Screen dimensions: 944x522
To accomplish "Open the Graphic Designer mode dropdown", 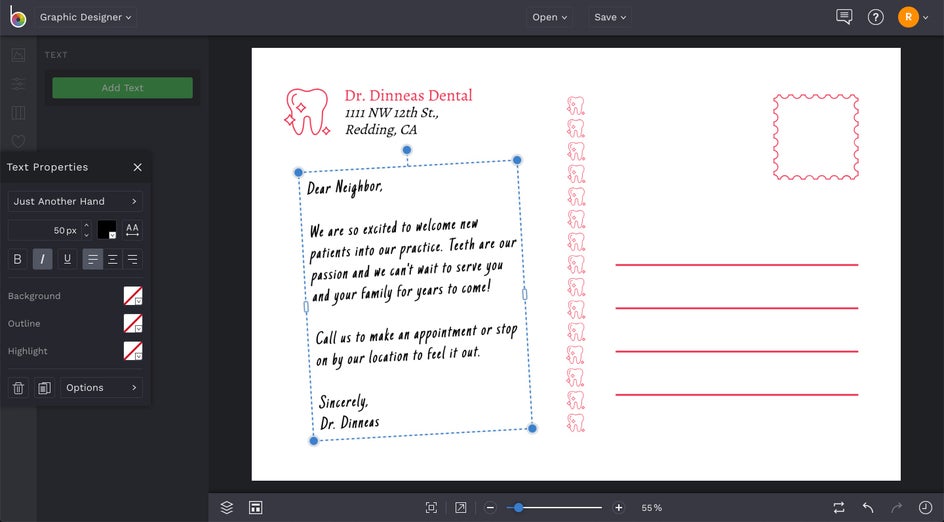I will point(85,17).
